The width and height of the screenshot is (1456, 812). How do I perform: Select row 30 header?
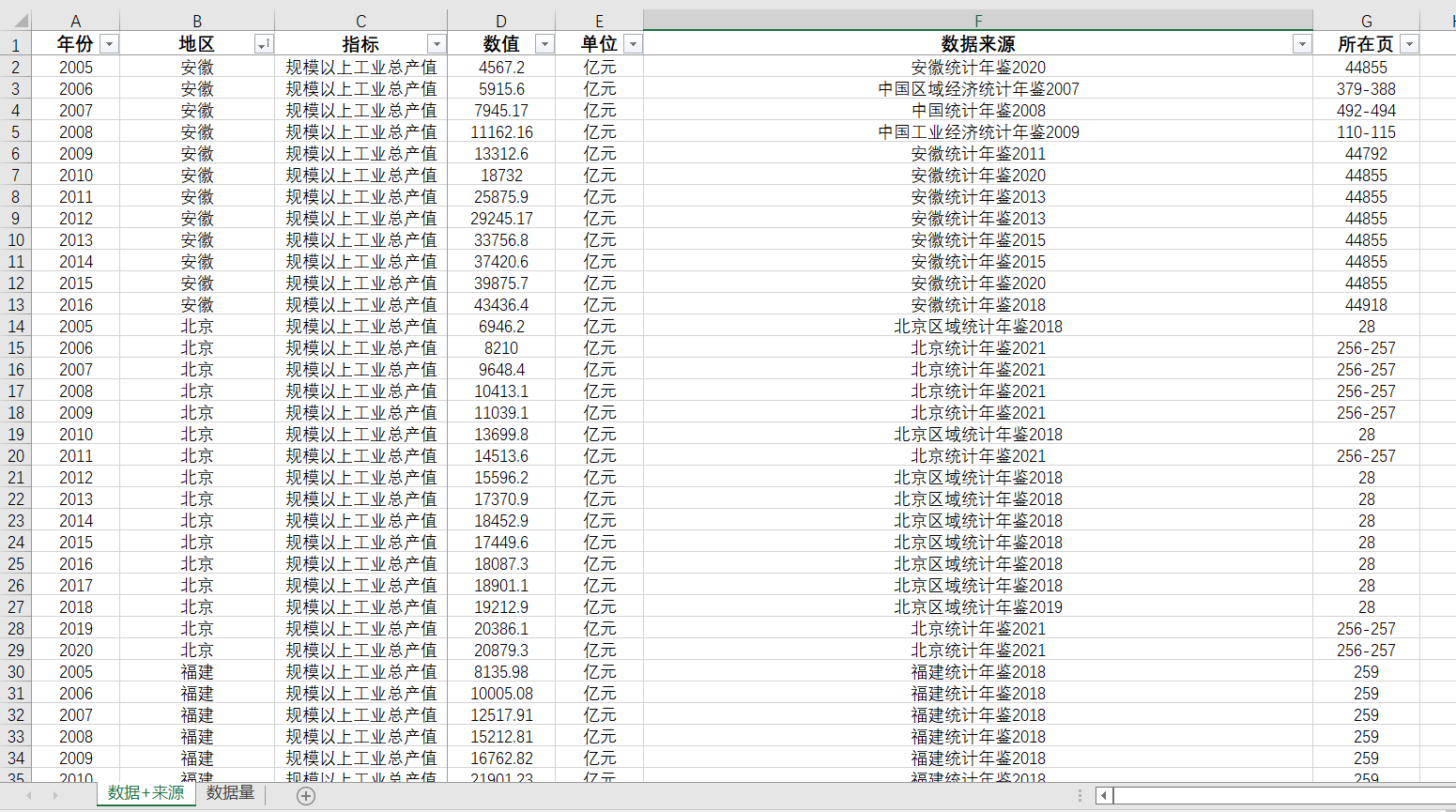[16, 671]
